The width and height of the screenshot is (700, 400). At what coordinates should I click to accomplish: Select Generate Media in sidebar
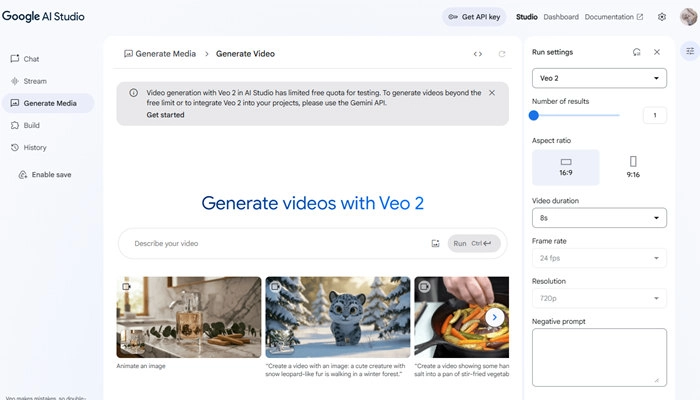point(48,103)
